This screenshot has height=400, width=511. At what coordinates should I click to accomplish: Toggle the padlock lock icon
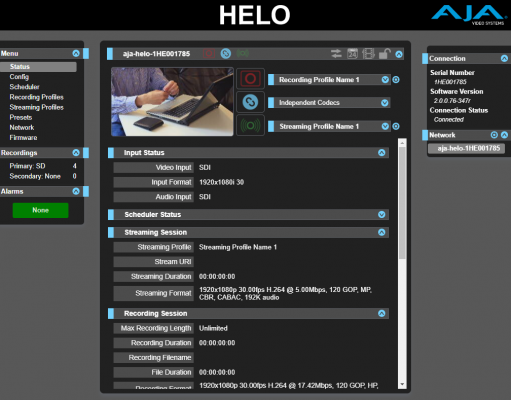tap(385, 54)
